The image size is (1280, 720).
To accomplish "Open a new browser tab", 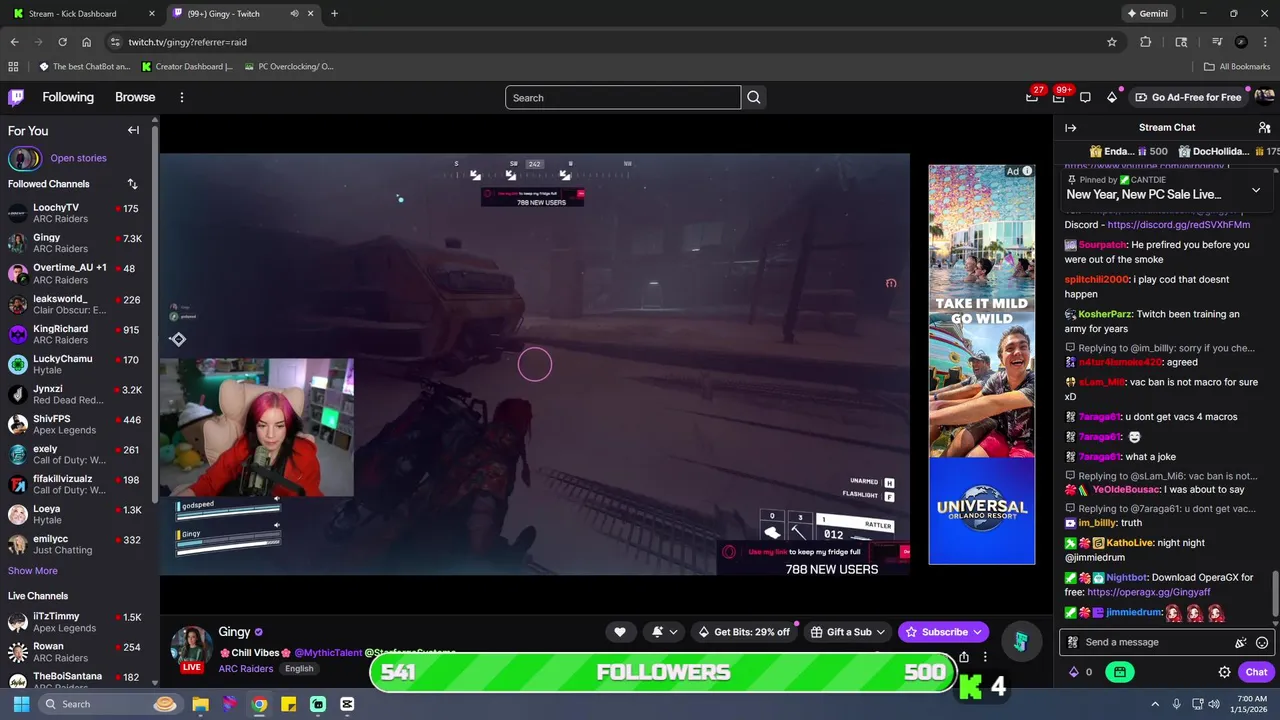I will click(x=334, y=14).
